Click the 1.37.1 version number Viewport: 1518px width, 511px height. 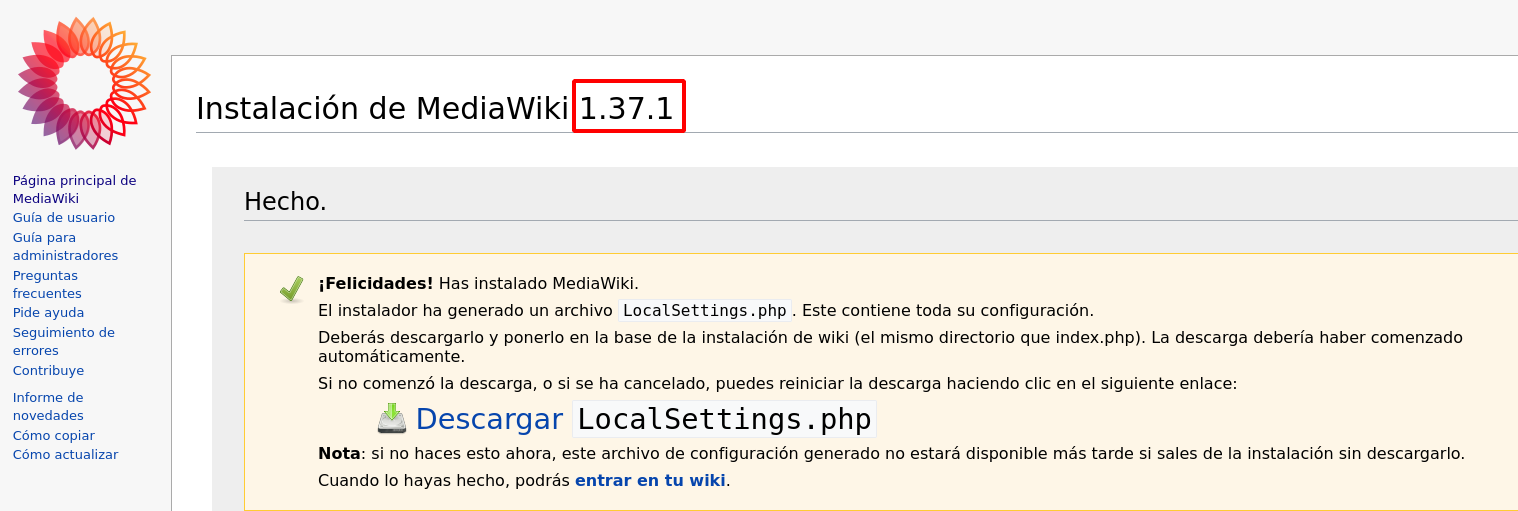628,107
